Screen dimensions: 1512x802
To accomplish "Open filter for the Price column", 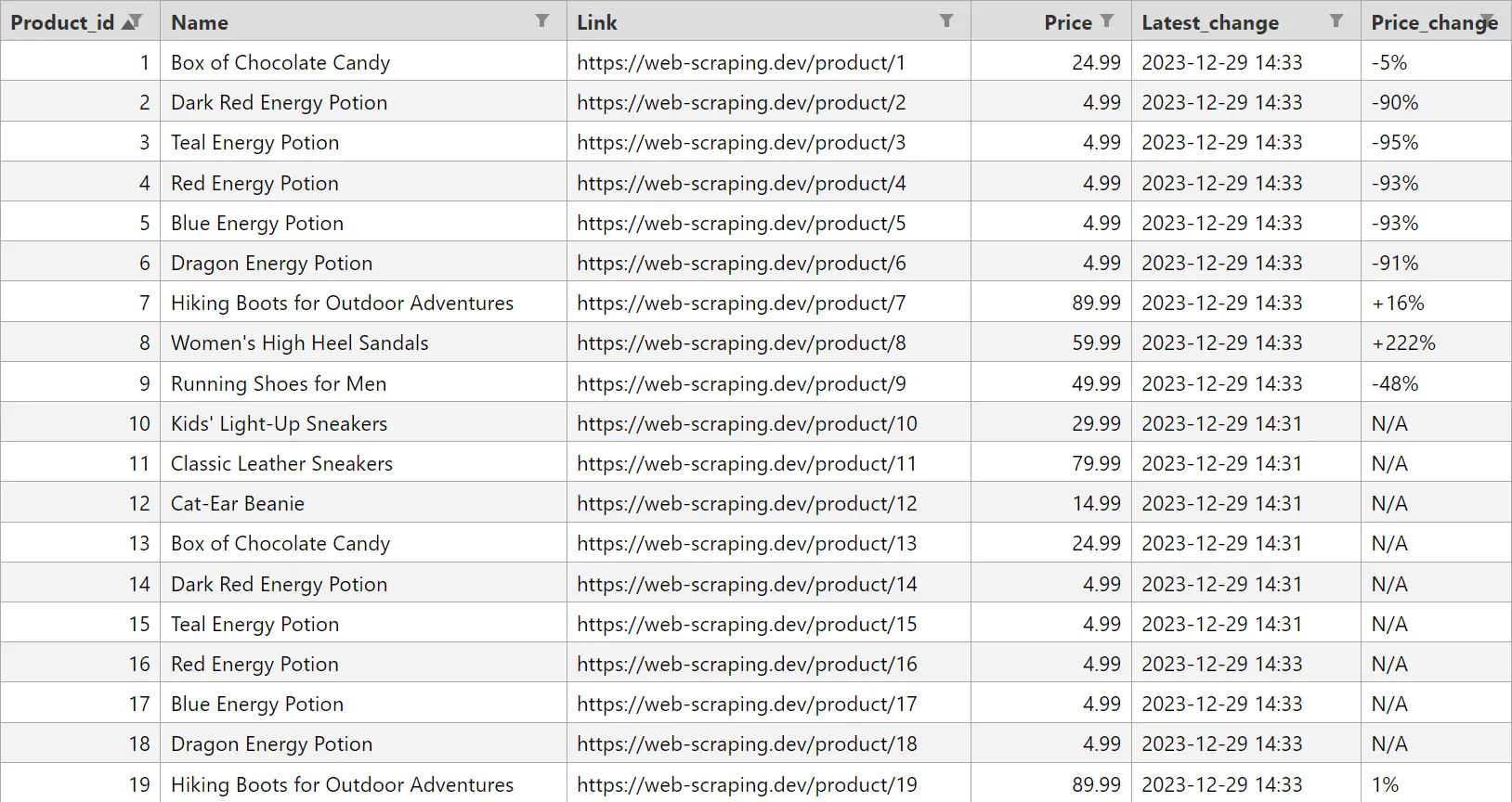I will [1107, 20].
